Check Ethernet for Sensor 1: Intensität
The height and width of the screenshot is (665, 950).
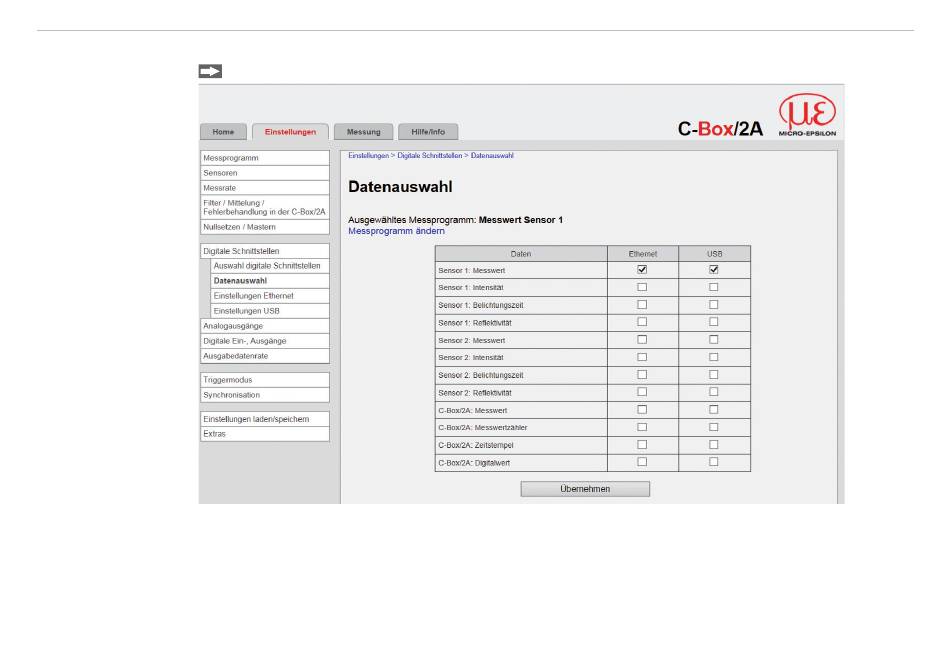coord(642,287)
